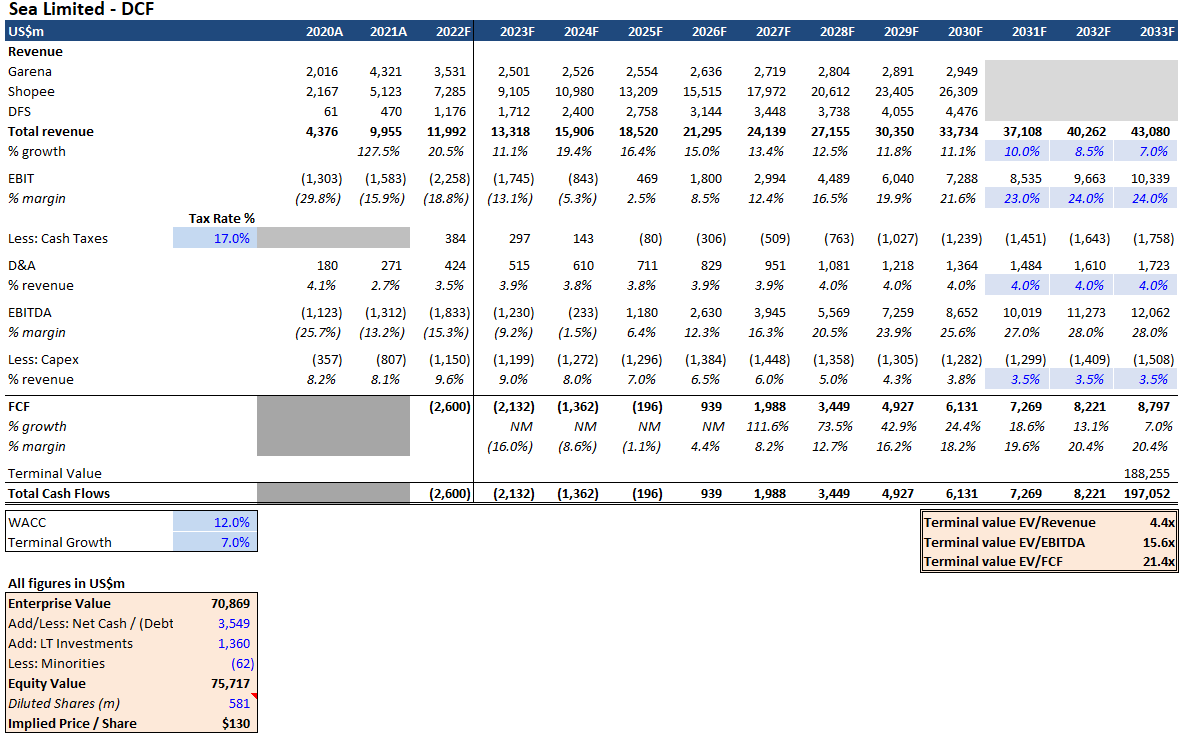Select Terminal value EV/Revenue 4.4x cell

(x=1162, y=522)
